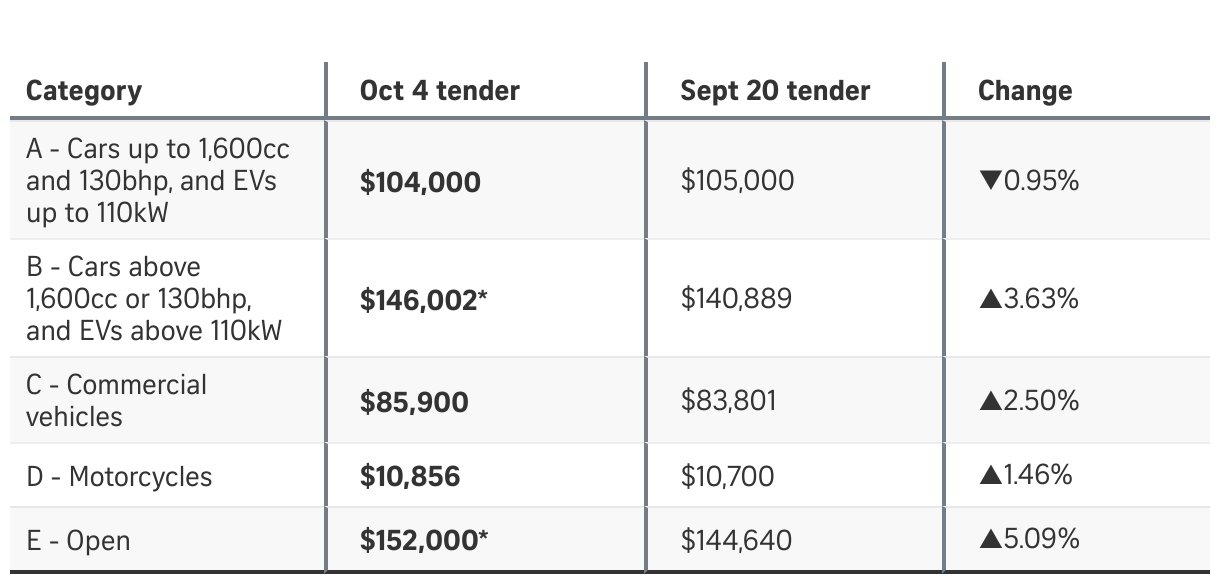
Task: Click the $85,900 commercial vehicles price
Action: click(414, 402)
